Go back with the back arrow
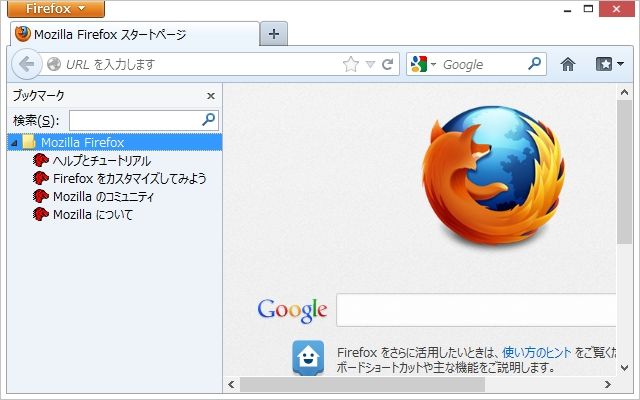 tap(27, 64)
